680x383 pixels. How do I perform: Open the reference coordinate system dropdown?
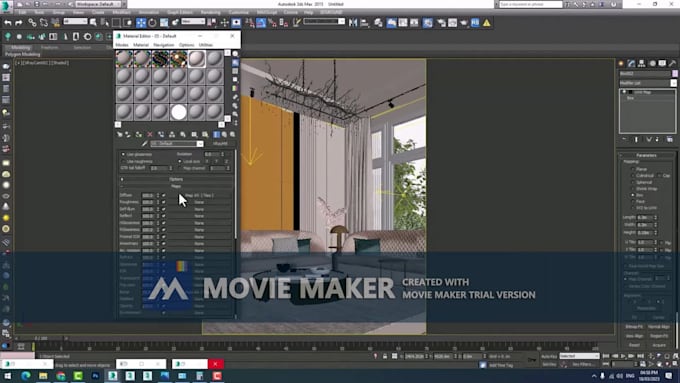coord(193,21)
